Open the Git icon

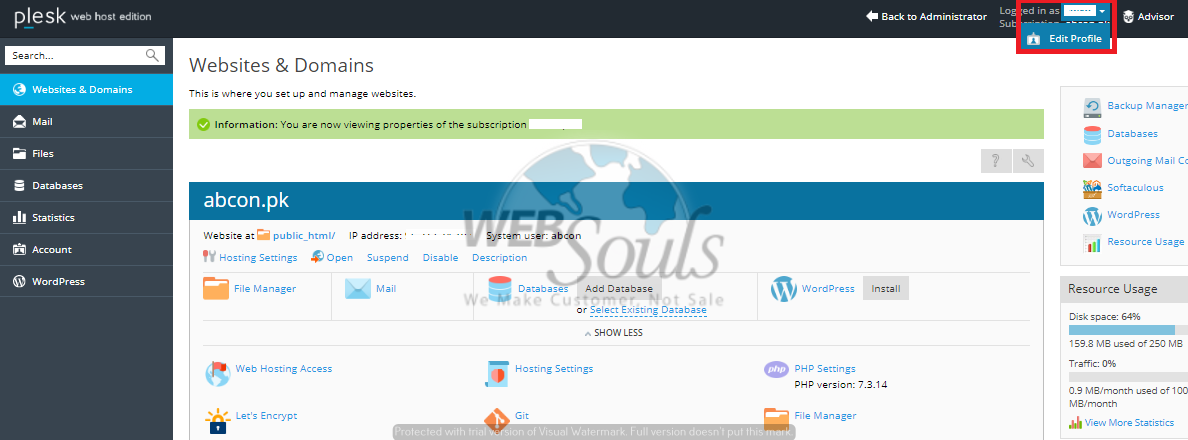[496, 420]
